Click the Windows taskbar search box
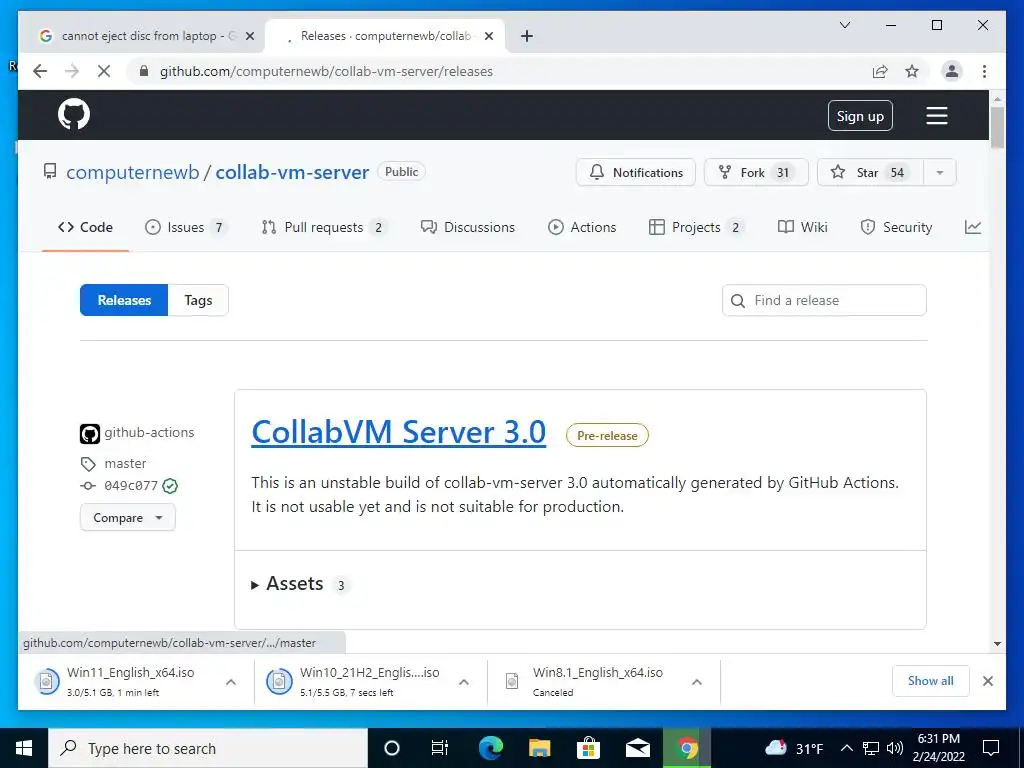Viewport: 1024px width, 768px height. 208,748
